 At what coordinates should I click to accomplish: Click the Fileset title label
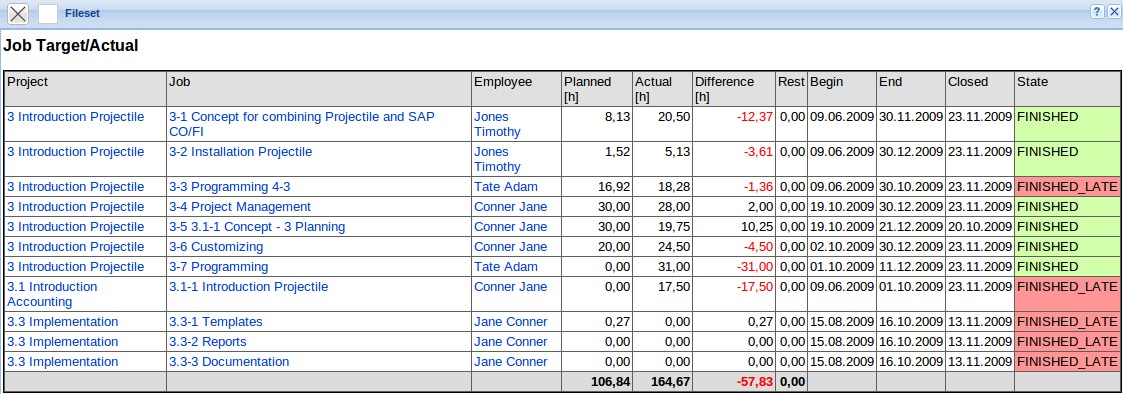(82, 14)
